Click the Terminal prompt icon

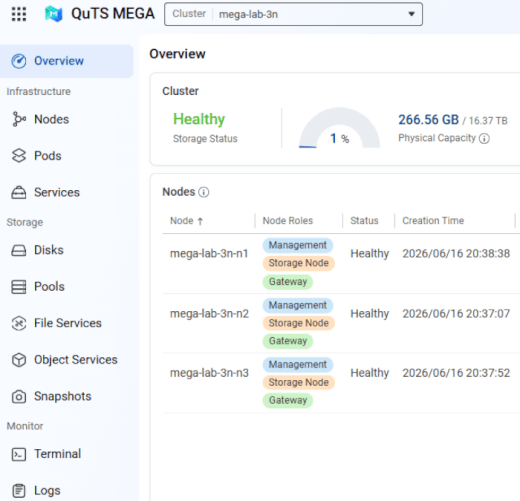[19, 454]
